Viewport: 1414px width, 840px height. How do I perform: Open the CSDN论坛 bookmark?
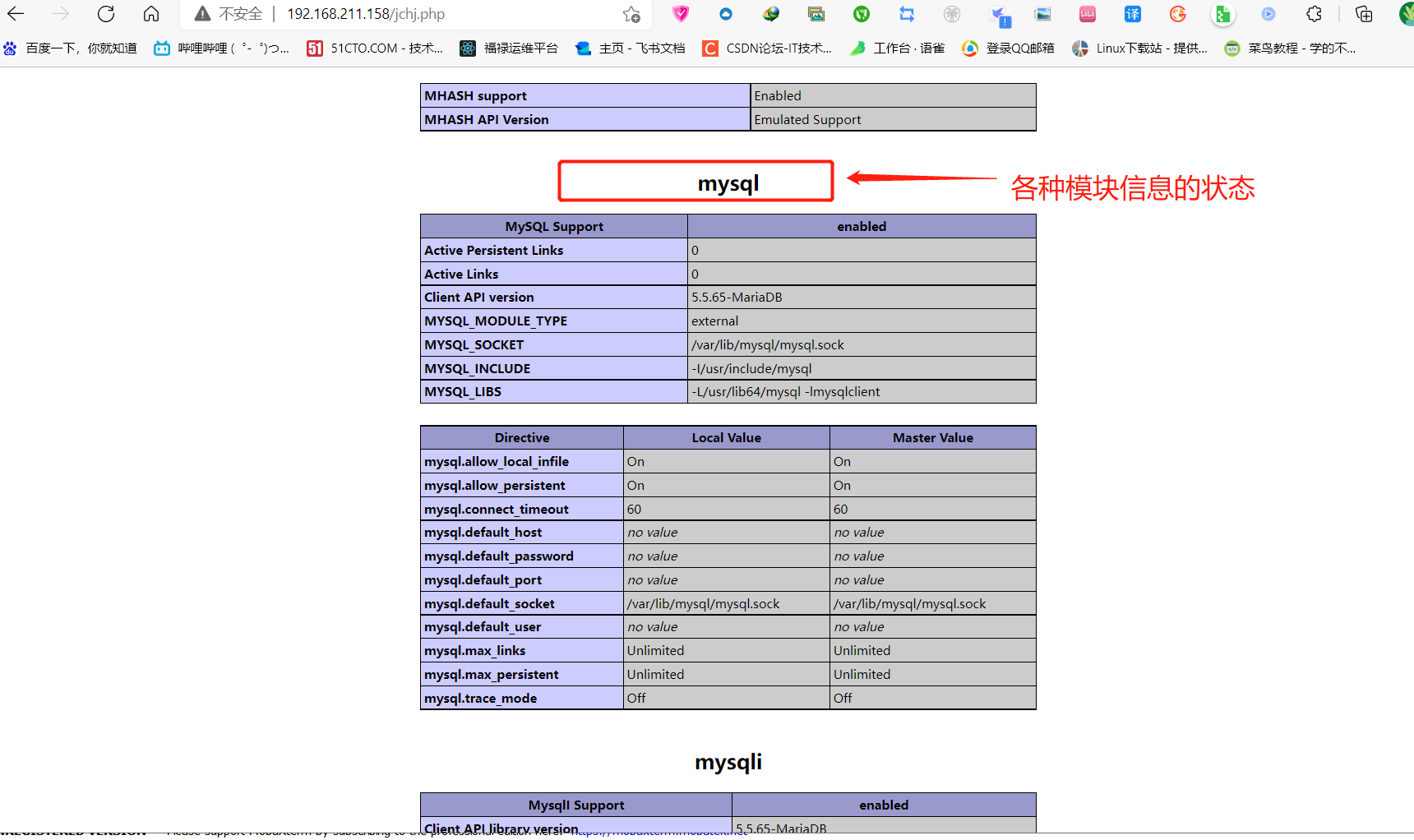tap(767, 48)
